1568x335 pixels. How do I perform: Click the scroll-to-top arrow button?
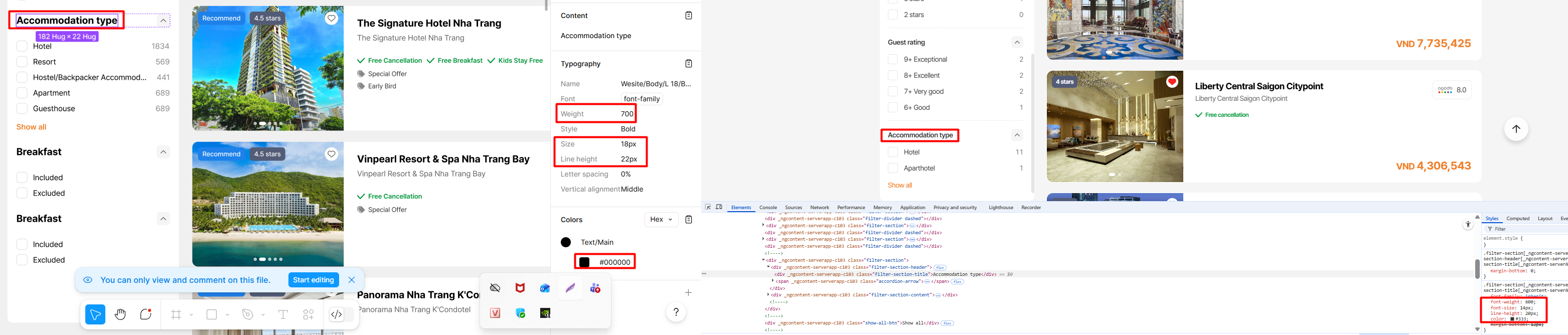[x=1516, y=128]
